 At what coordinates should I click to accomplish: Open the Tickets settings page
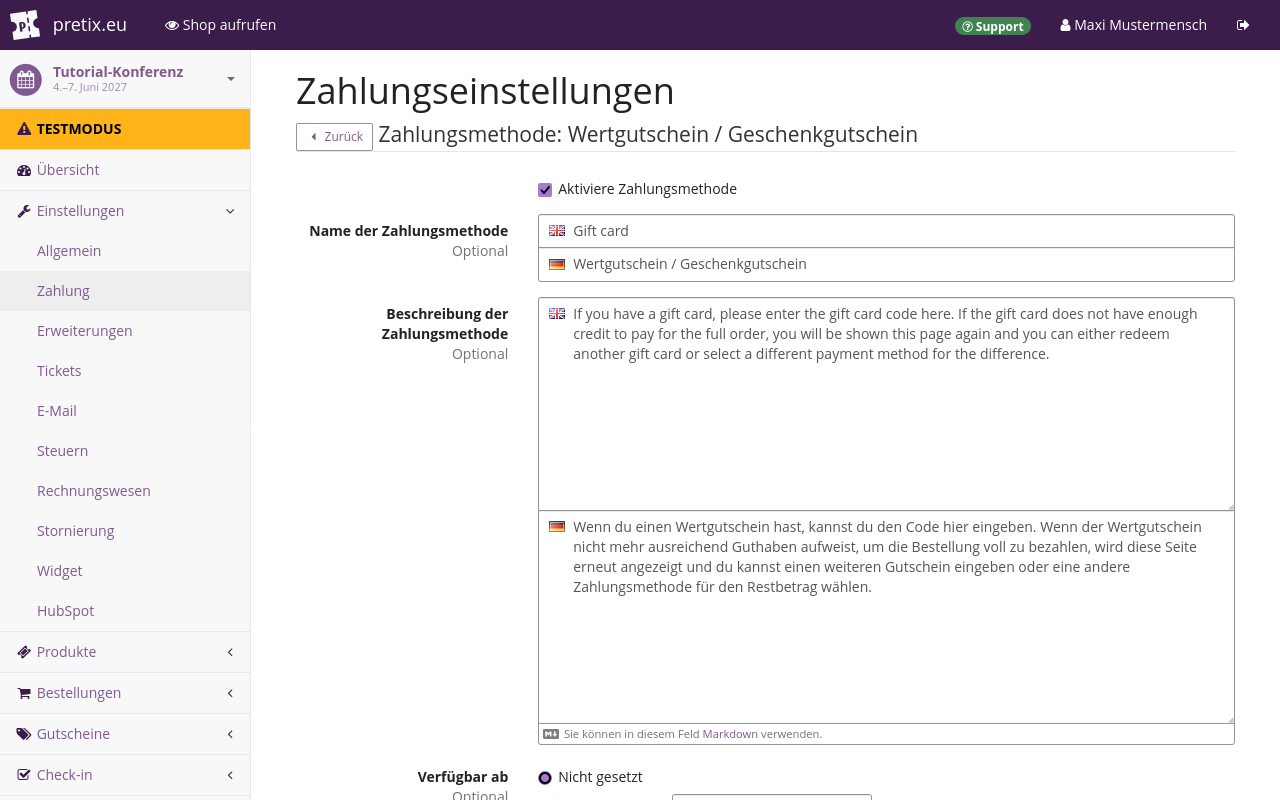pos(125,371)
